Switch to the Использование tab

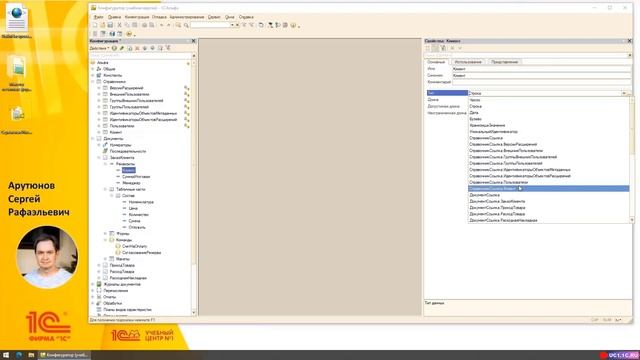(x=468, y=62)
